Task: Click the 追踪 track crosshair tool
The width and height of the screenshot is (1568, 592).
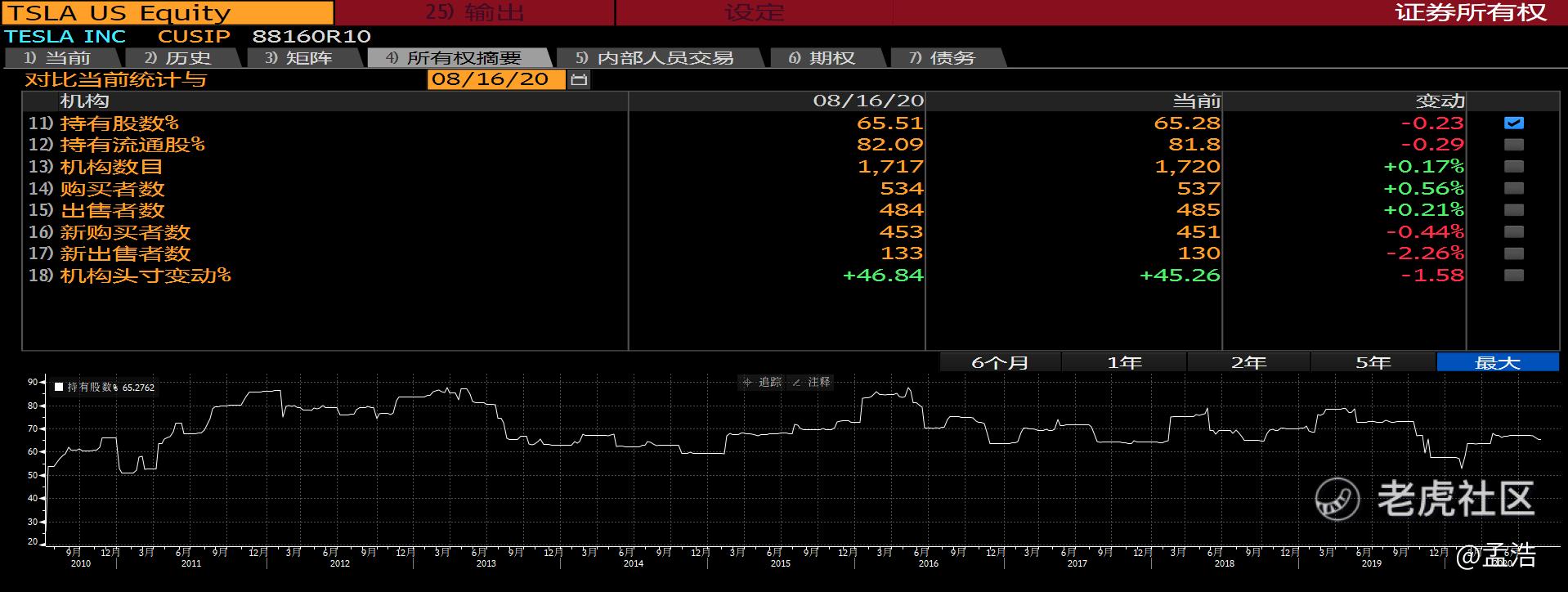Action: coord(762,382)
